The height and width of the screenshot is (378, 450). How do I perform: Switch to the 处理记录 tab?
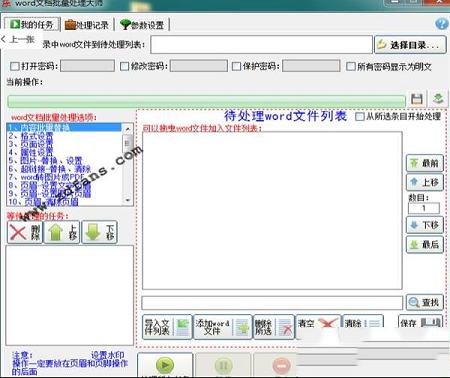[x=87, y=25]
